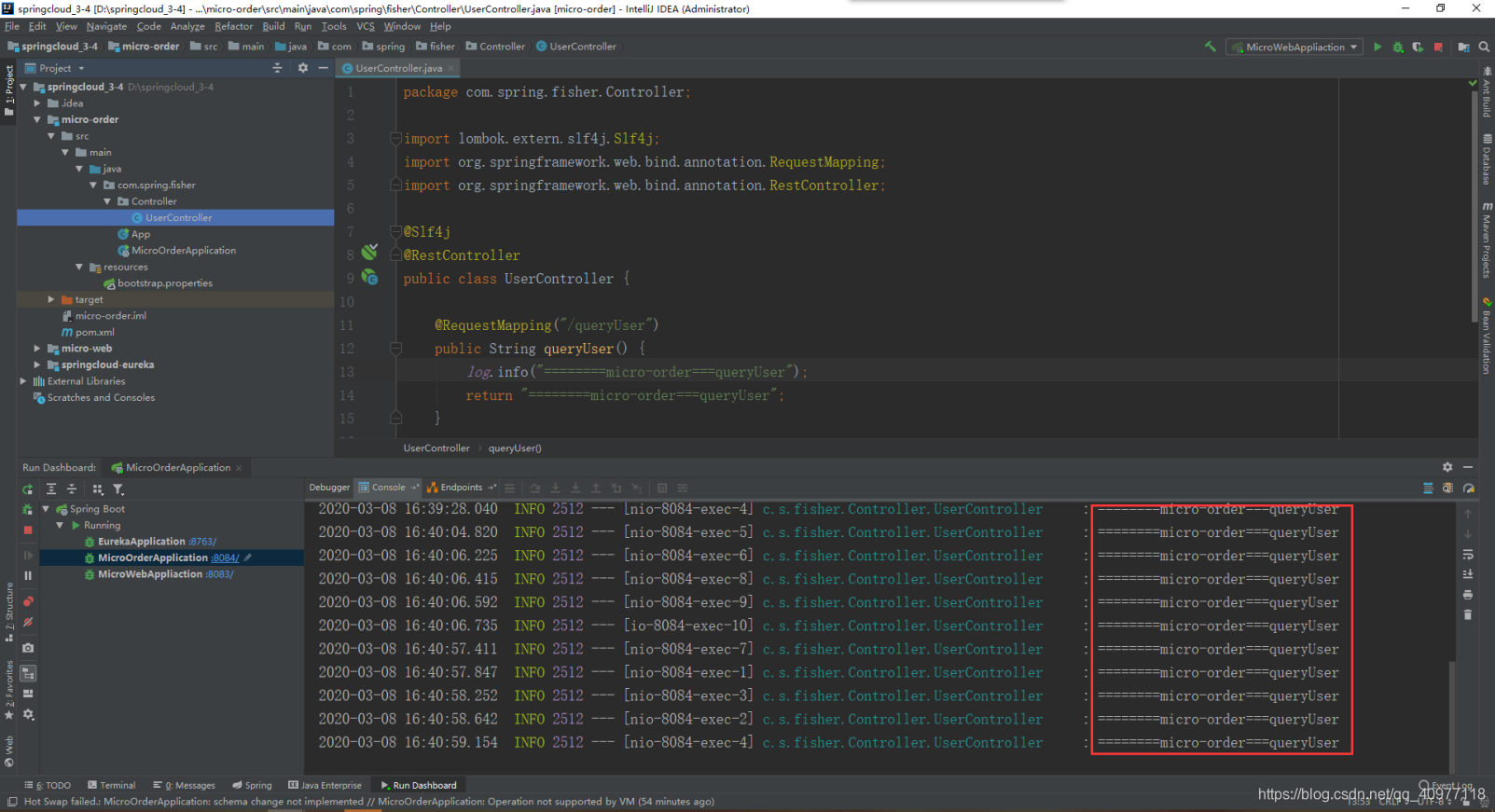The image size is (1495, 812).
Task: Open Project panel settings gear
Action: pos(303,68)
